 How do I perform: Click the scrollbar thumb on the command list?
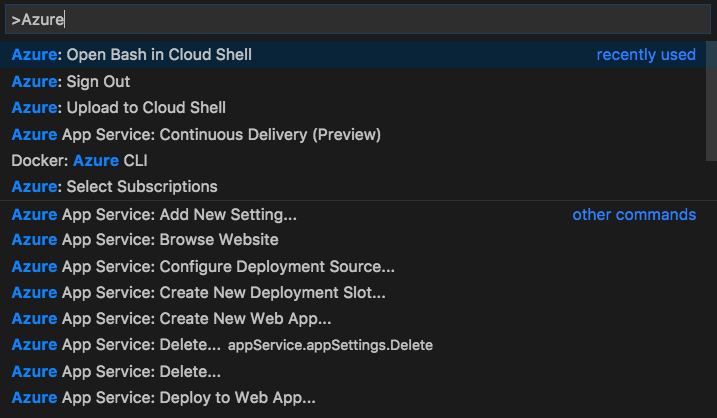(x=711, y=100)
